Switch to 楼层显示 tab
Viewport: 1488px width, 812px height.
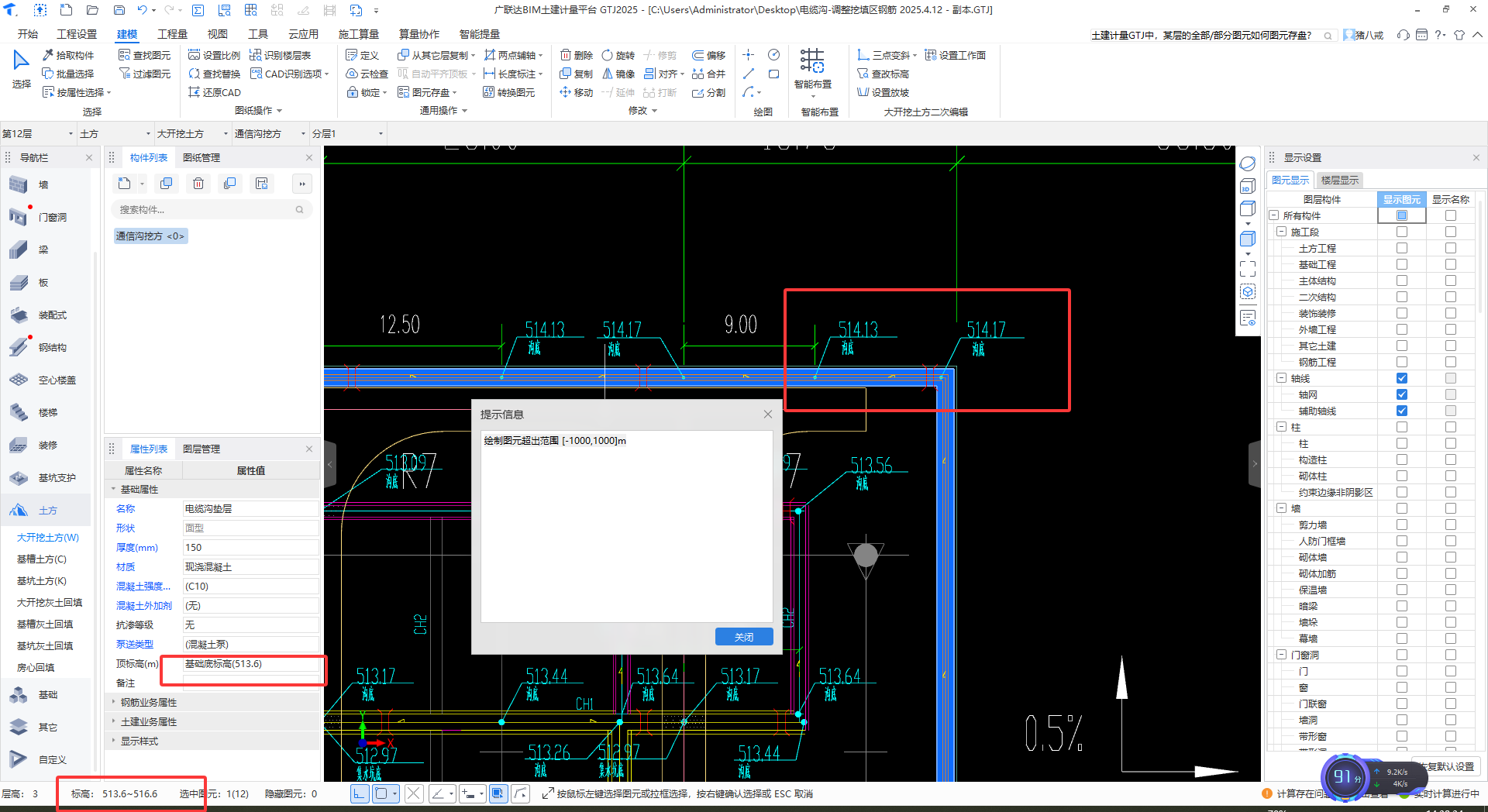pos(1339,180)
